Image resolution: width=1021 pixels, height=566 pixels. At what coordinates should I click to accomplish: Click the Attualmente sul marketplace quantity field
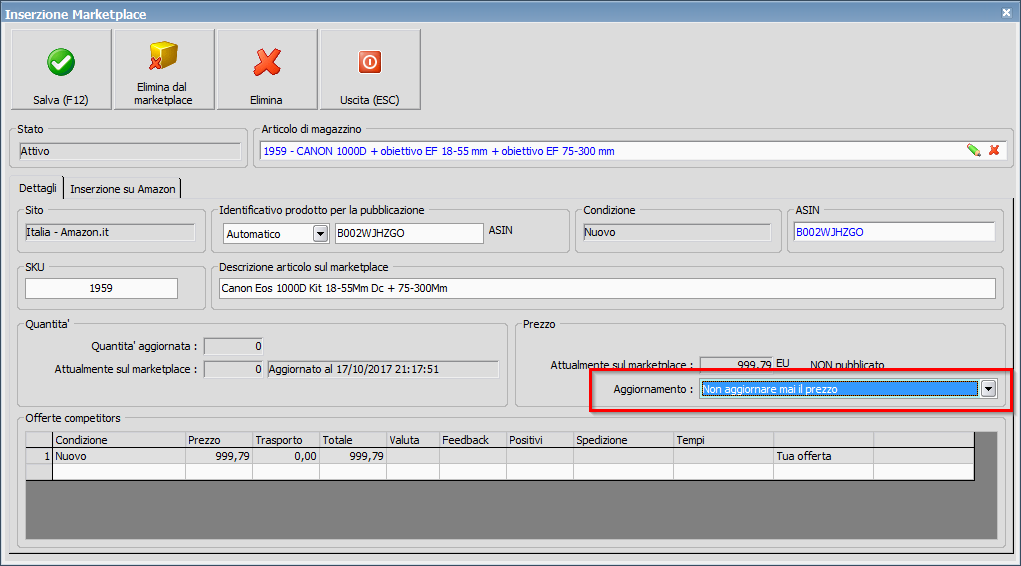(233, 369)
